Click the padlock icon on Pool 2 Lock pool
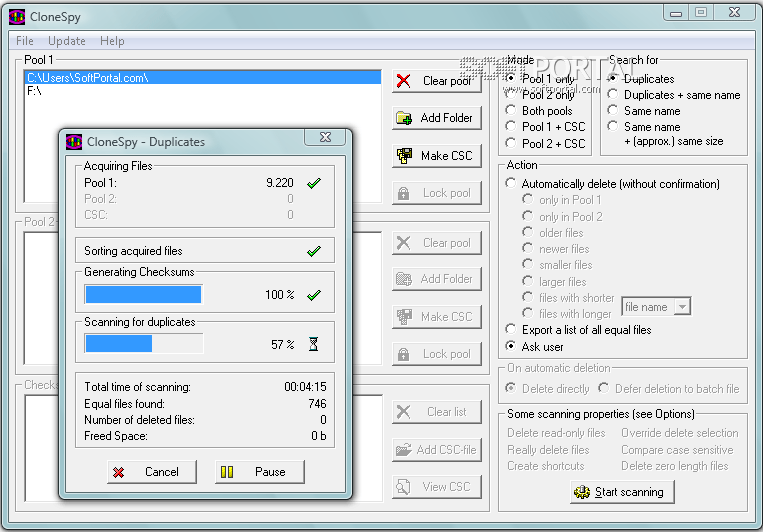 tap(403, 354)
